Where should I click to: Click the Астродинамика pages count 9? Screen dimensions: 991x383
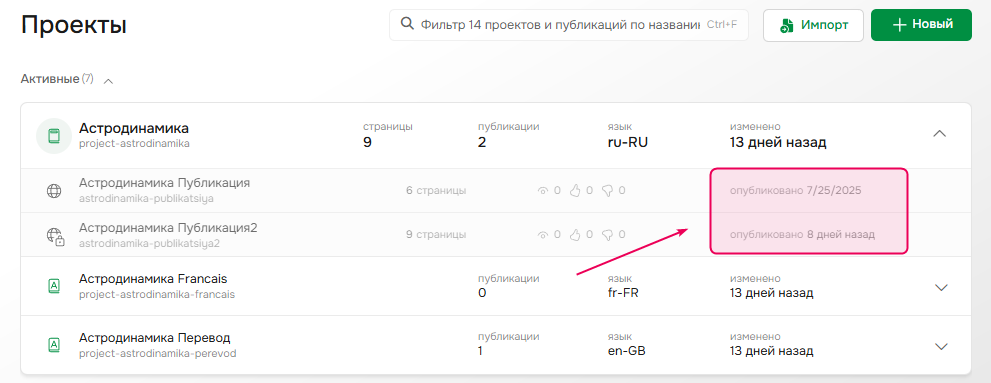click(x=367, y=142)
